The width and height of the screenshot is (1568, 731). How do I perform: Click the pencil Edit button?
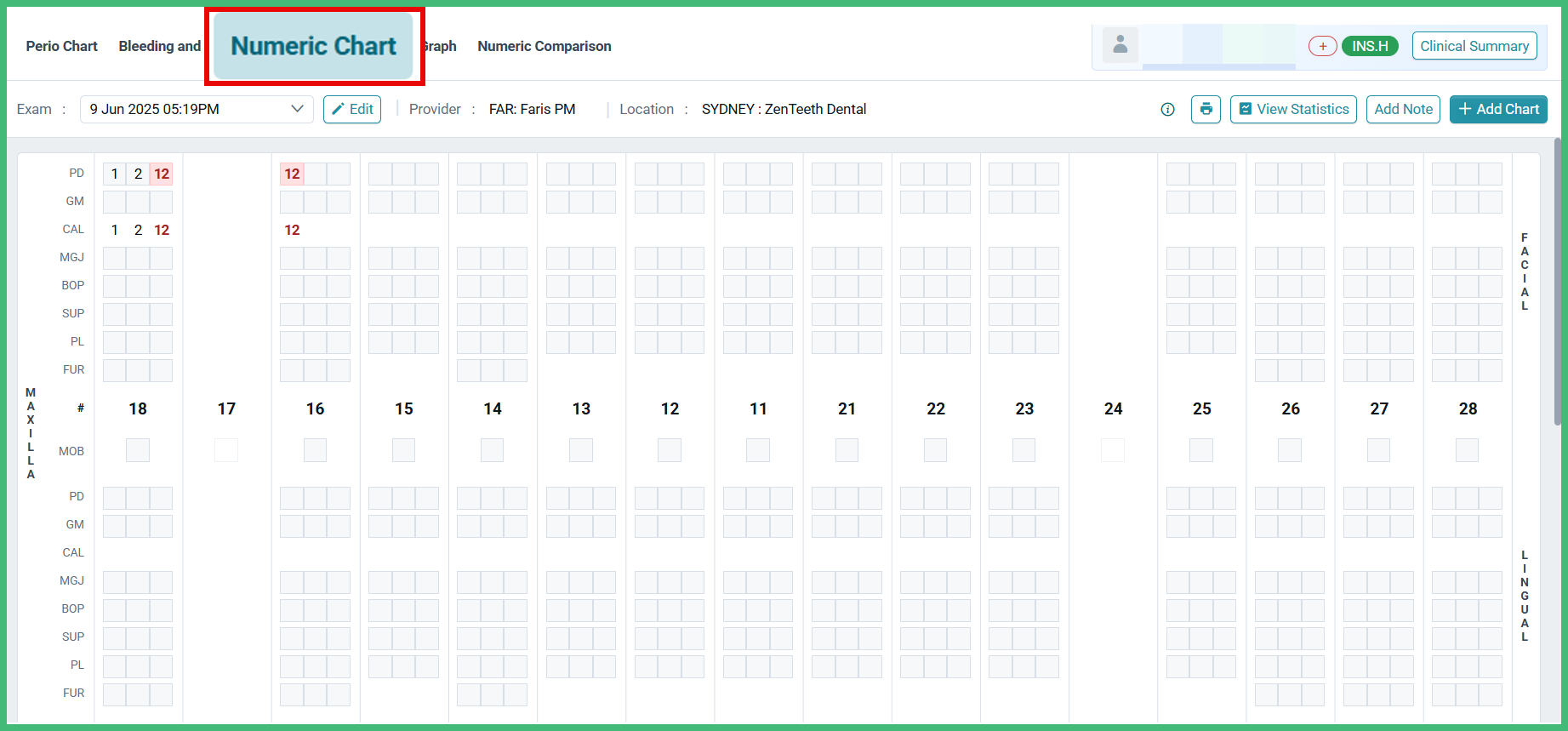[x=352, y=109]
